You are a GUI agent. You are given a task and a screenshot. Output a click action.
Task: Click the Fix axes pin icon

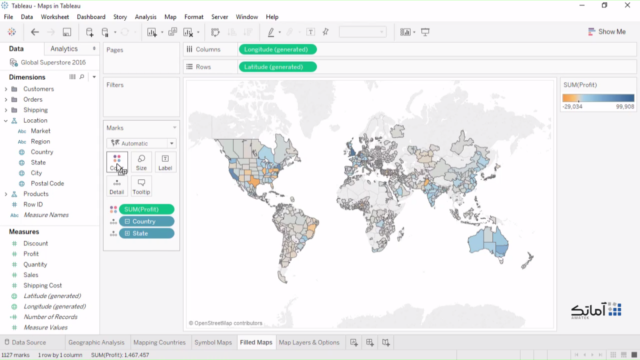325,32
